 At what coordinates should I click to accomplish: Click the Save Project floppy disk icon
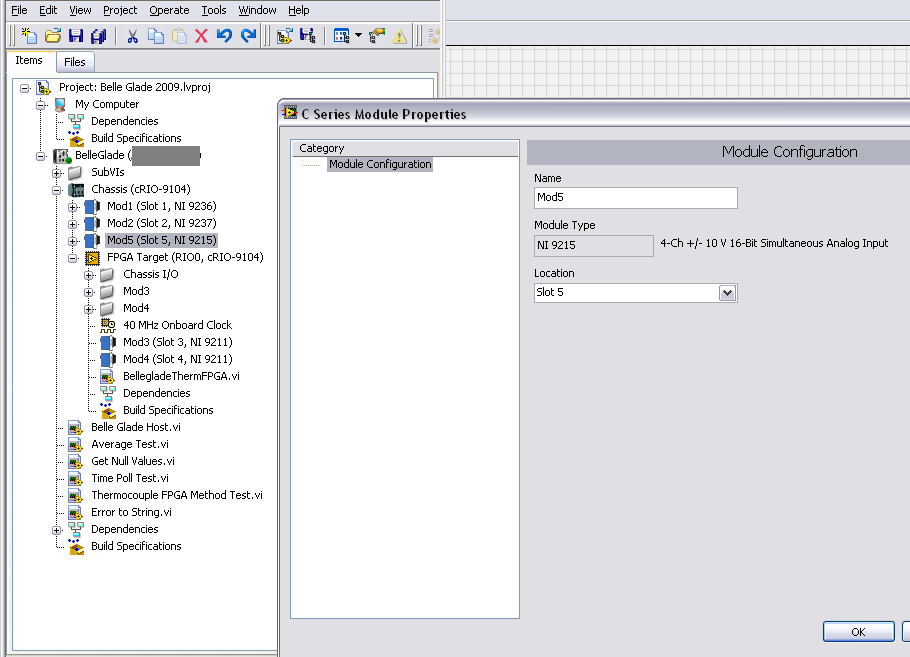coord(75,36)
